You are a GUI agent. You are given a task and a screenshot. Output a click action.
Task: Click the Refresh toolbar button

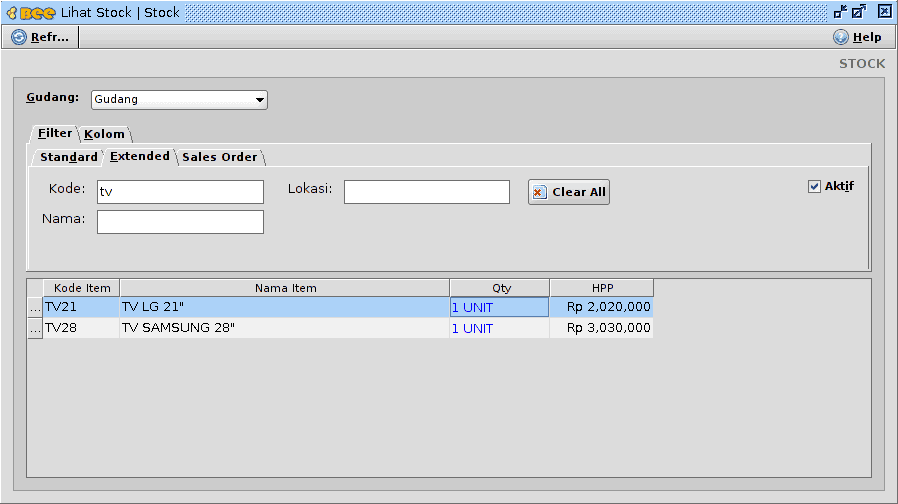point(41,37)
